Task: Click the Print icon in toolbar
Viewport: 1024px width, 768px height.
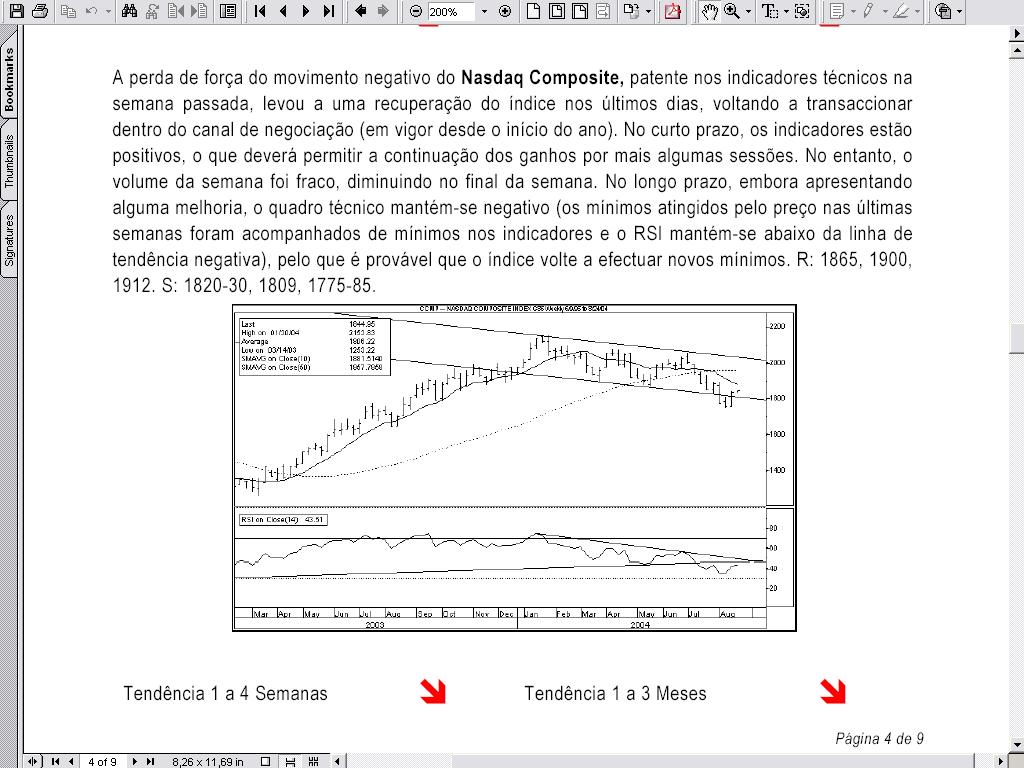Action: pos(40,10)
